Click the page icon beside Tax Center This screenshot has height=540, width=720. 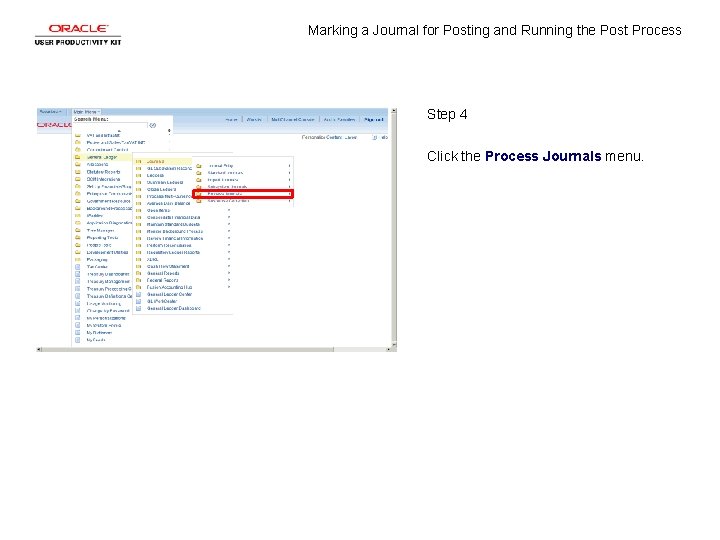click(78, 267)
